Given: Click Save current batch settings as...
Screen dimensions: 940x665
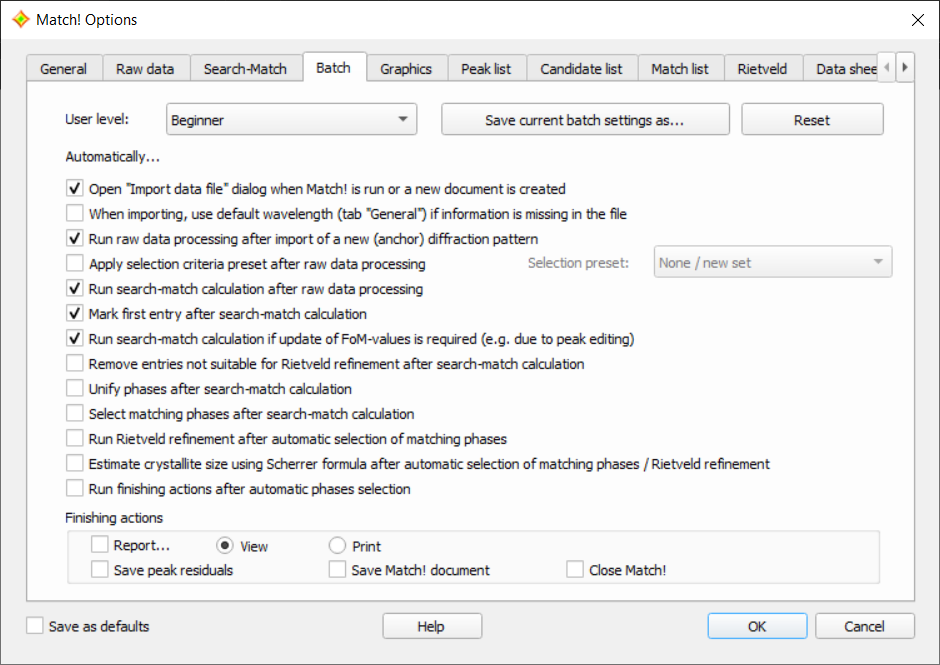Looking at the screenshot, I should click(585, 120).
